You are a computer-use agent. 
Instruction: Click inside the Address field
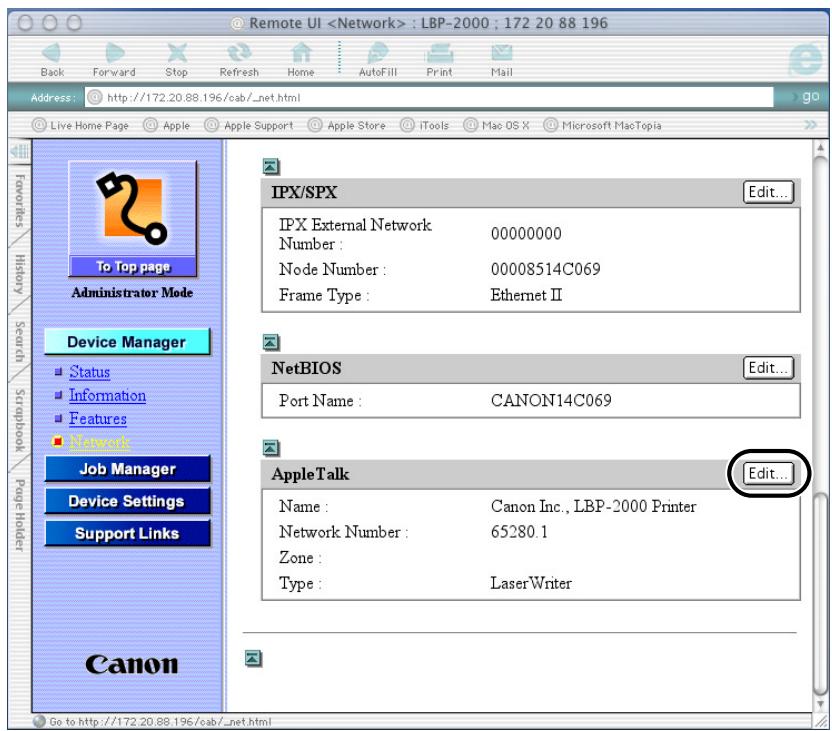429,97
